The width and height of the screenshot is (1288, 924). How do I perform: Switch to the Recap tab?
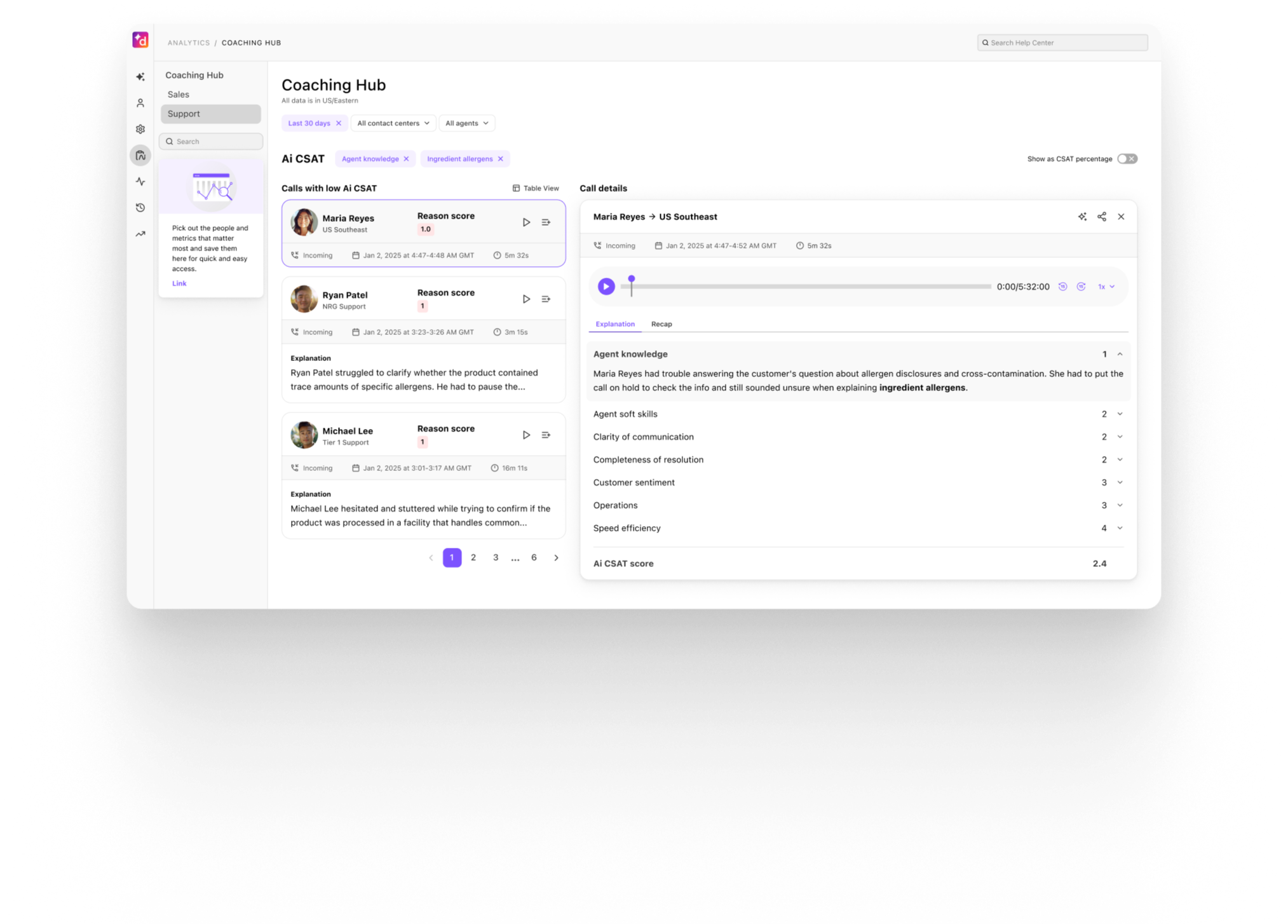coord(661,324)
